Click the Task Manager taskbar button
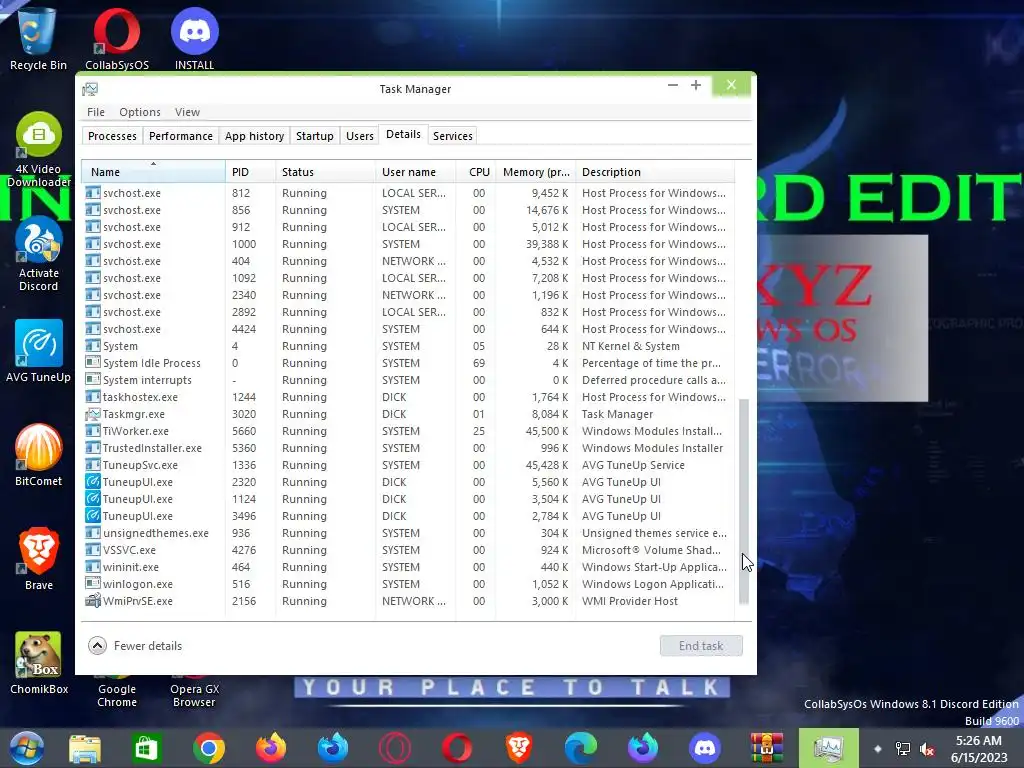The width and height of the screenshot is (1024, 768). click(828, 748)
